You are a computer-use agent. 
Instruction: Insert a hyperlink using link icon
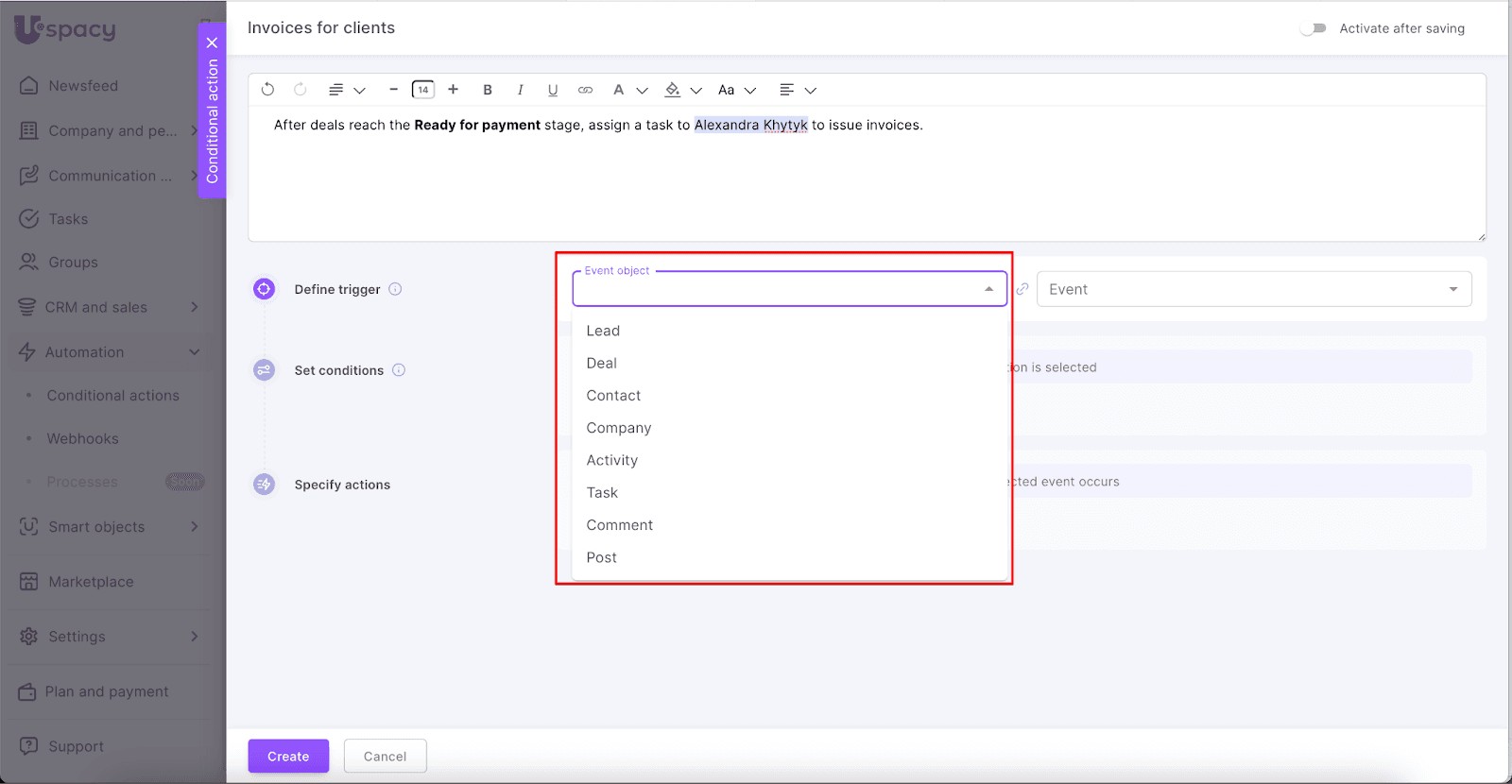click(586, 90)
